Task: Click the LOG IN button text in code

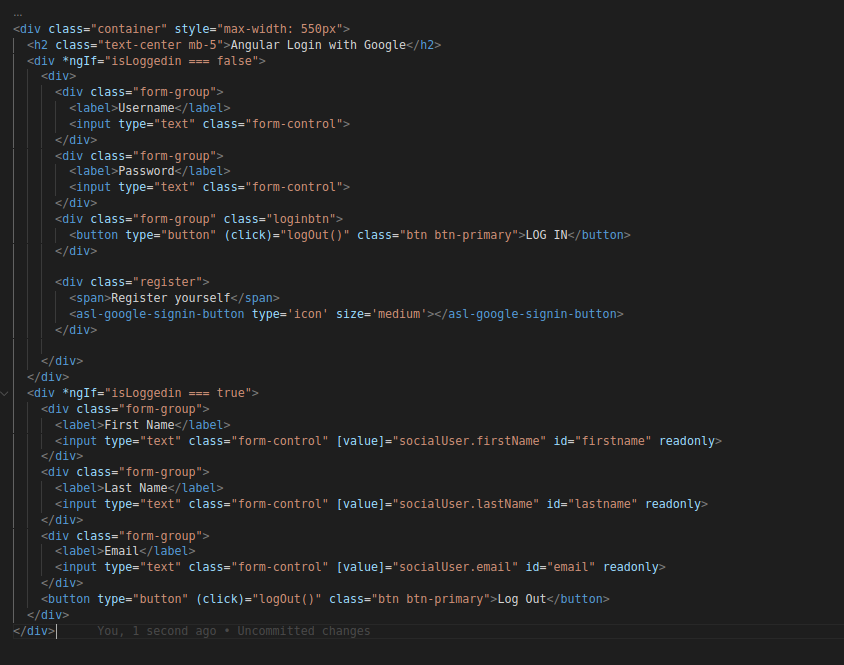Action: [546, 235]
